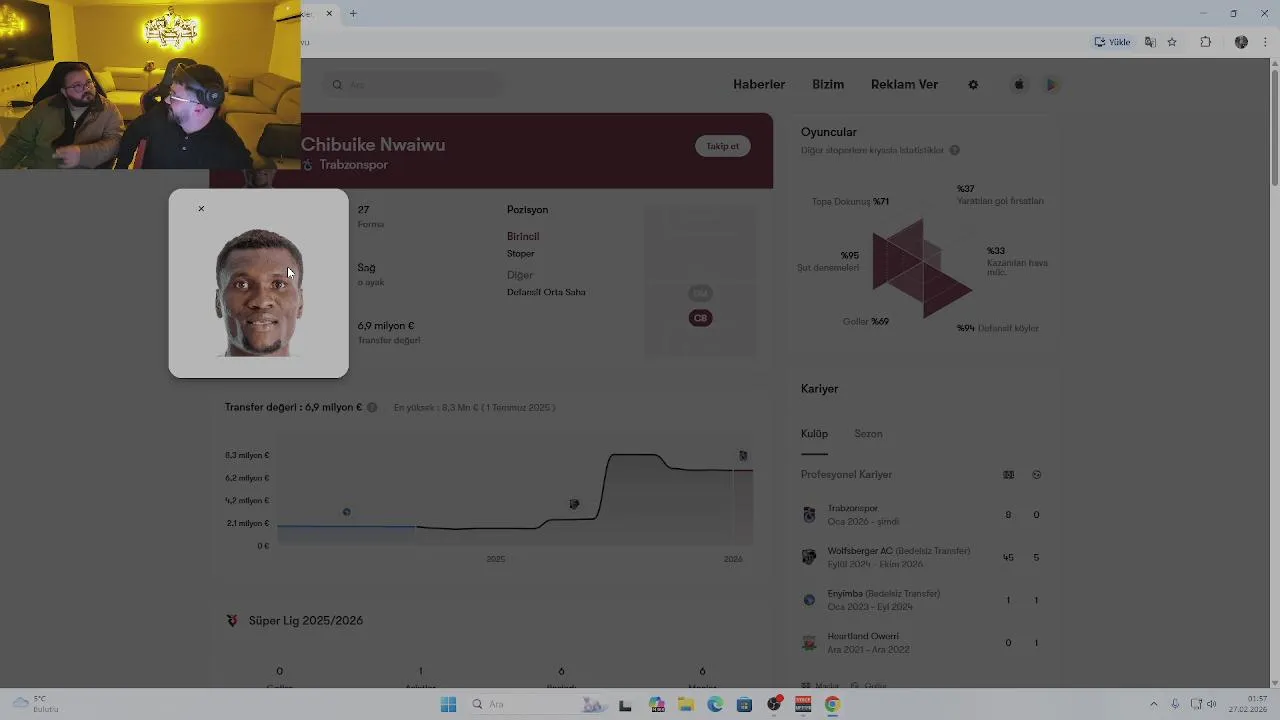The height and width of the screenshot is (720, 1280).
Task: Click the "Defansif Orta Saha" position text
Action: click(546, 292)
